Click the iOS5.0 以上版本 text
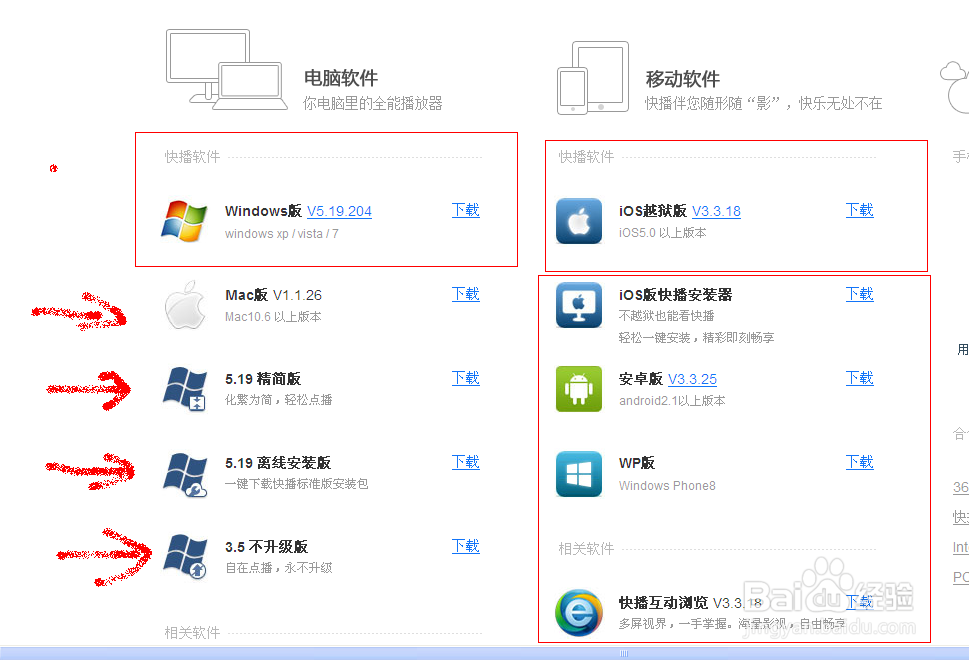Viewport: 969px width, 660px height. [662, 233]
